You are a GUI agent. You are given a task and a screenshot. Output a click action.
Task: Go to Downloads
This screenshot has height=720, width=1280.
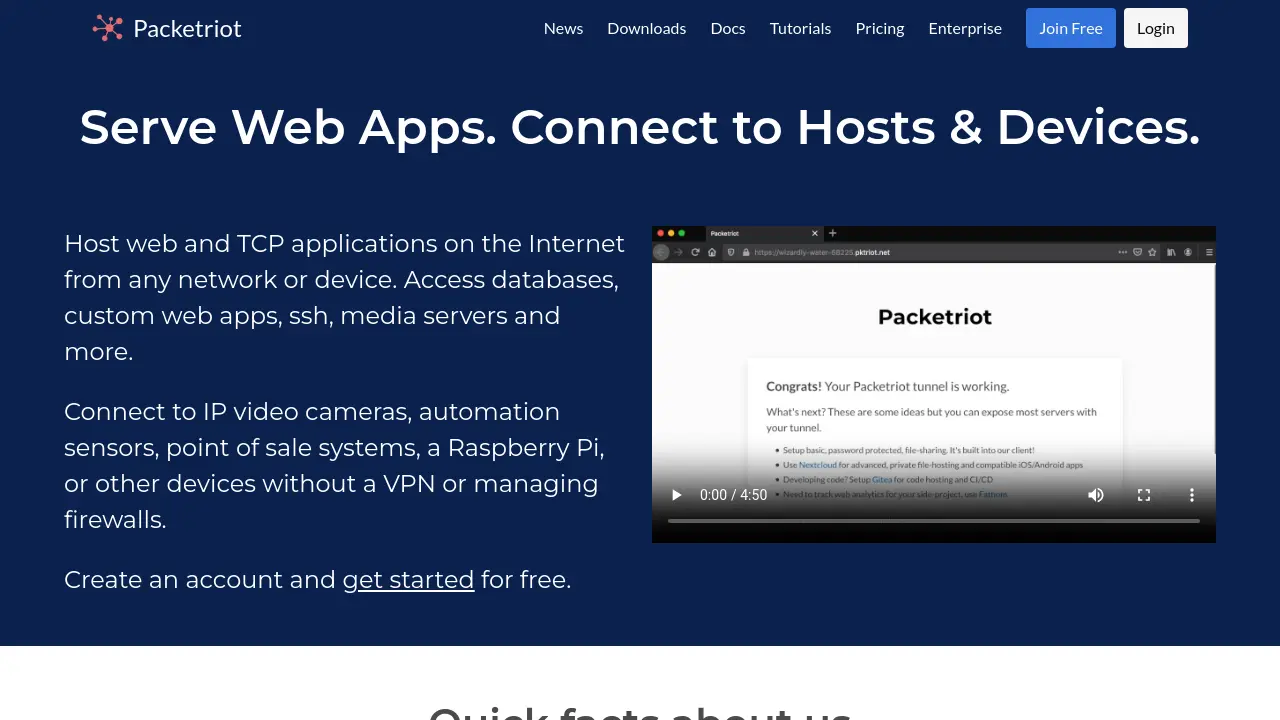(647, 28)
